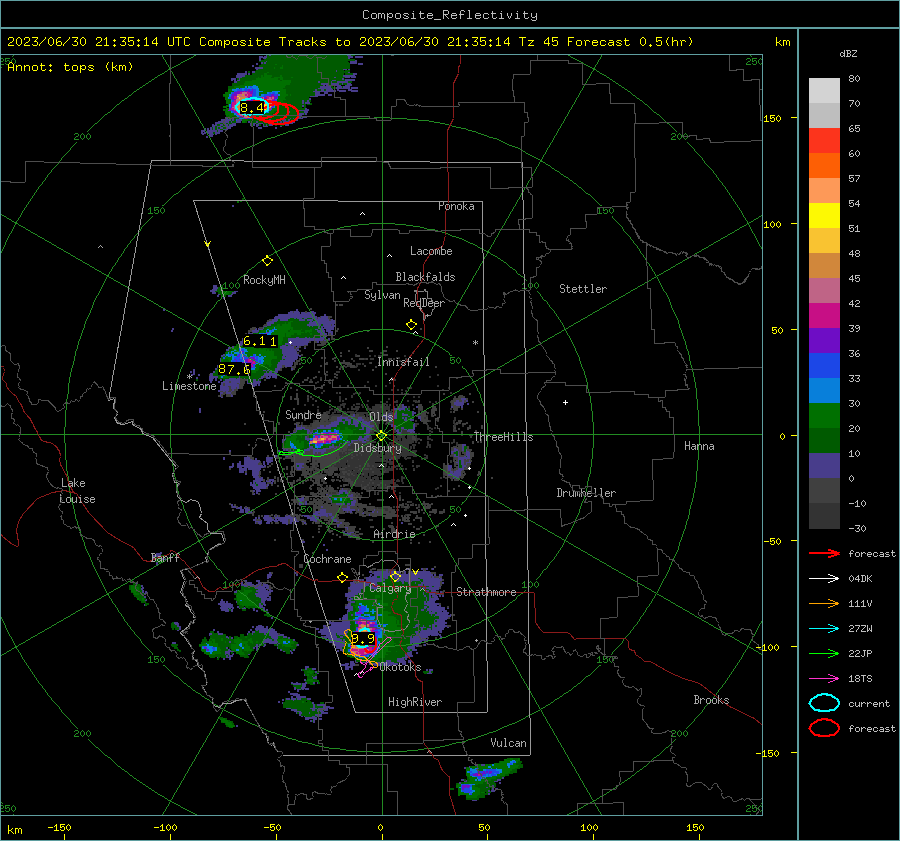This screenshot has width=900, height=841.
Task: Click the Composite_Reflectivity title
Action: pyautogui.click(x=450, y=15)
